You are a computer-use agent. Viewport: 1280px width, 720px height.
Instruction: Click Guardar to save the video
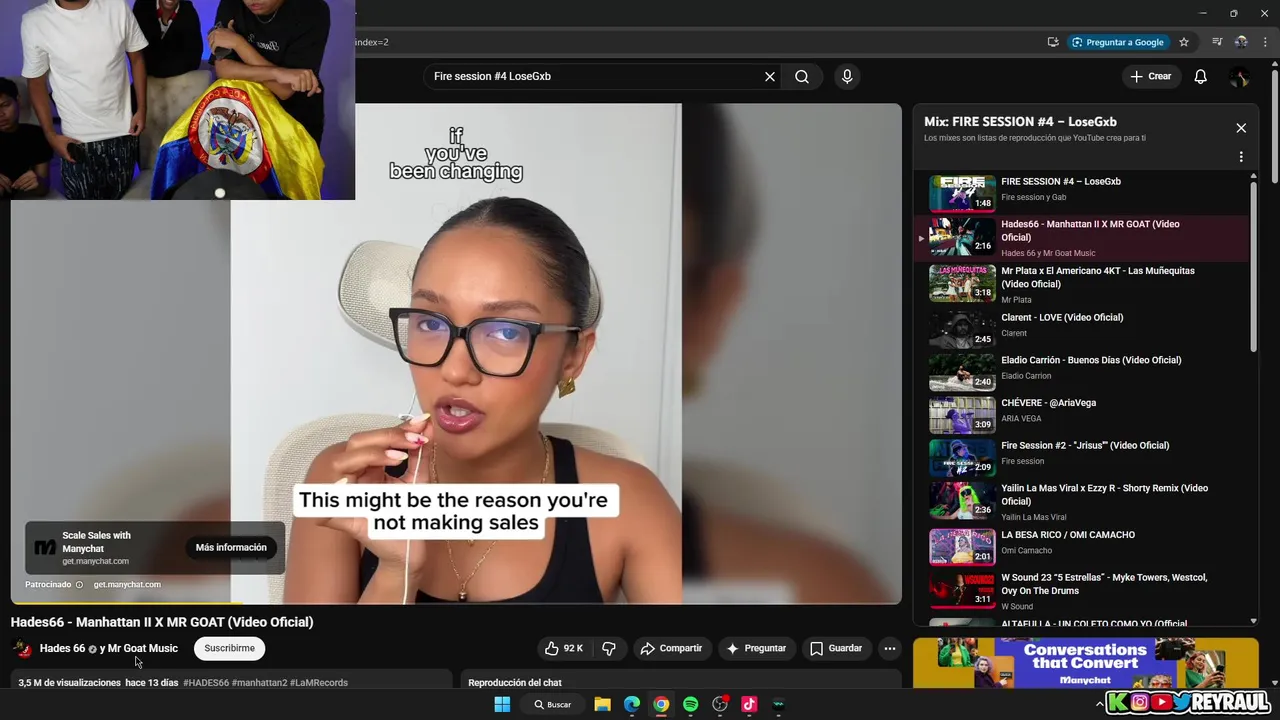835,648
